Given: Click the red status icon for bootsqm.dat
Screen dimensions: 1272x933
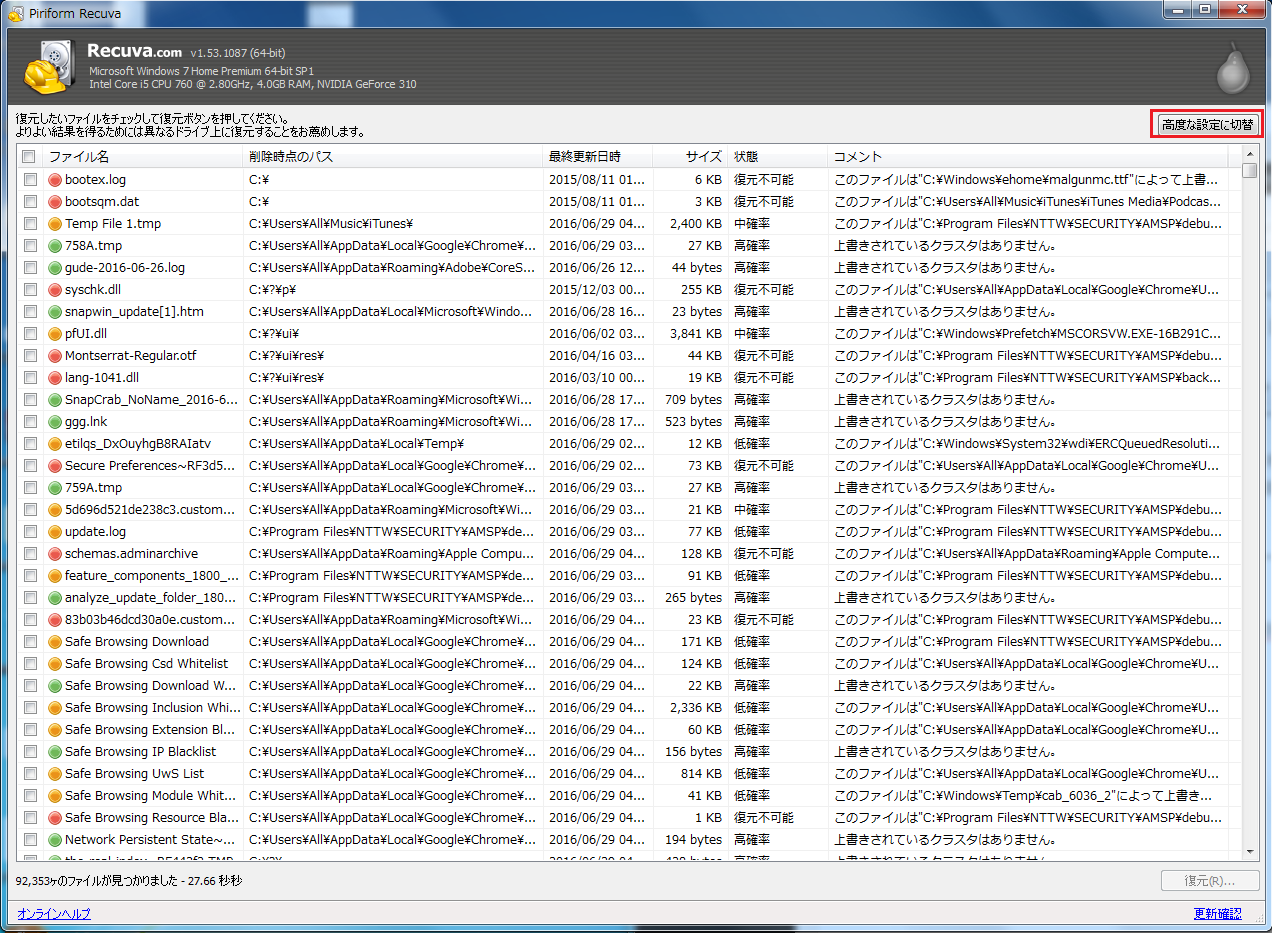Looking at the screenshot, I should click(55, 202).
